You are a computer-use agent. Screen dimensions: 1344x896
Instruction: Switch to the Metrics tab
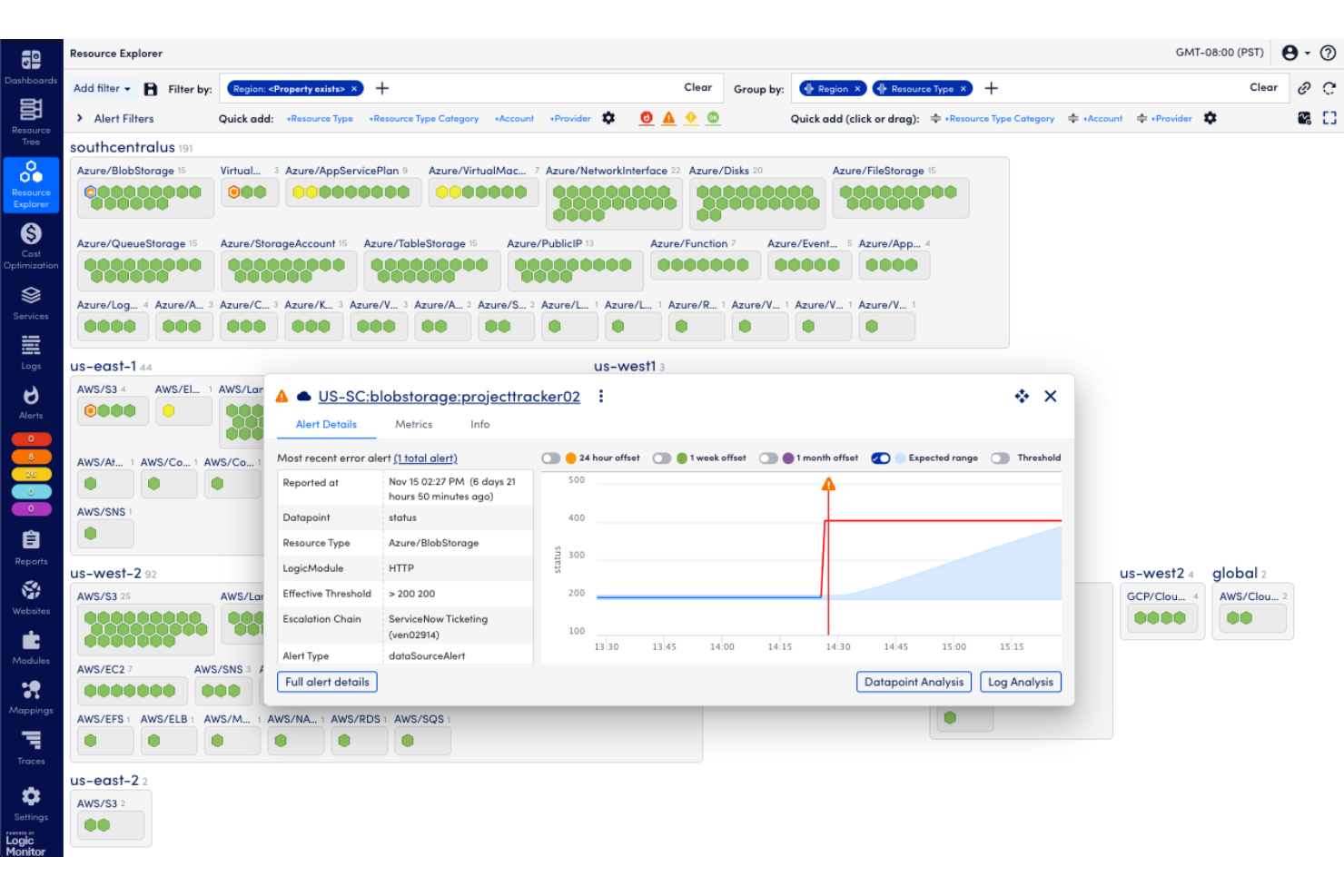(413, 424)
